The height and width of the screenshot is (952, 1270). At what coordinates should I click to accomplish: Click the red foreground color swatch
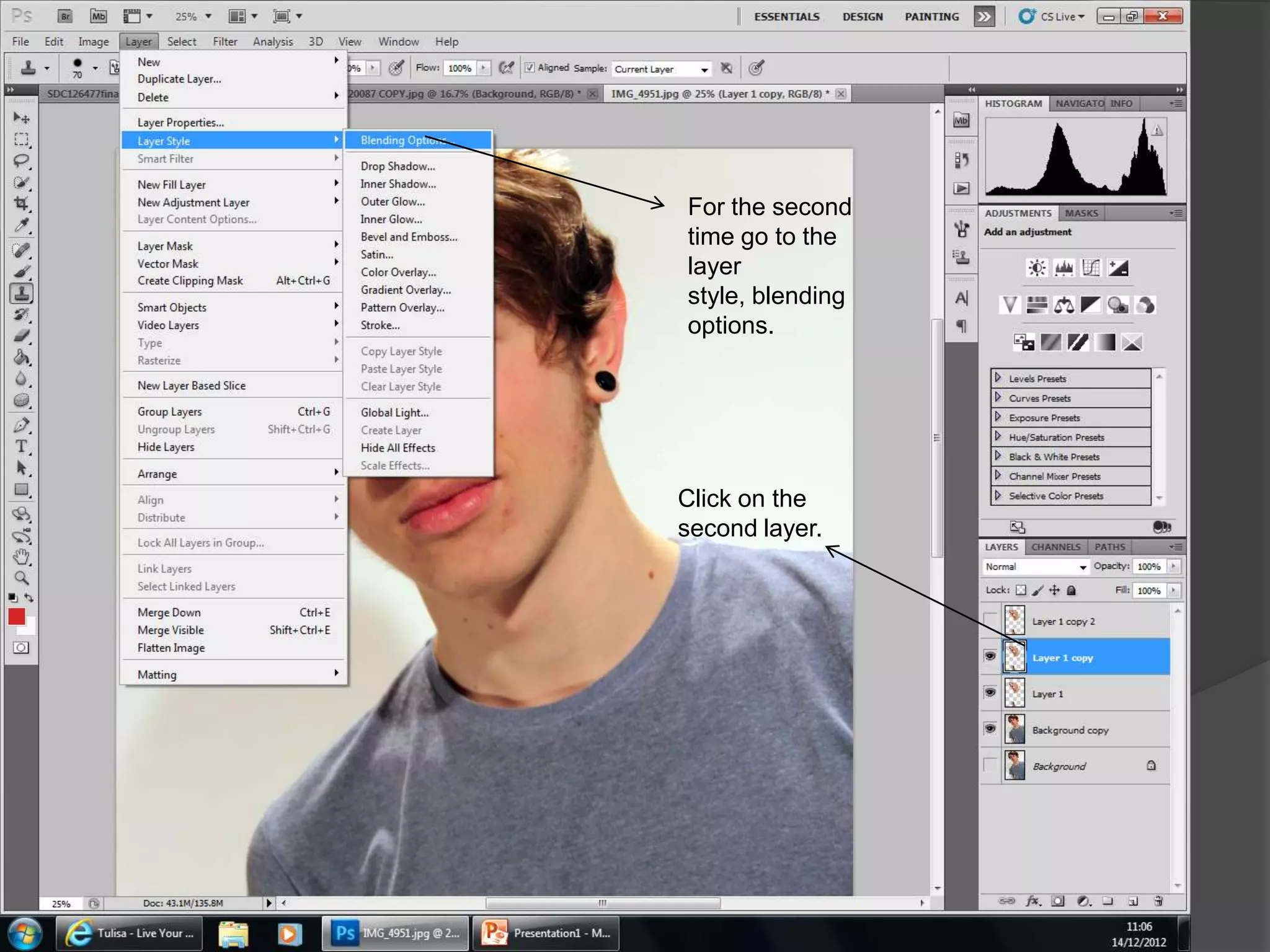(17, 616)
